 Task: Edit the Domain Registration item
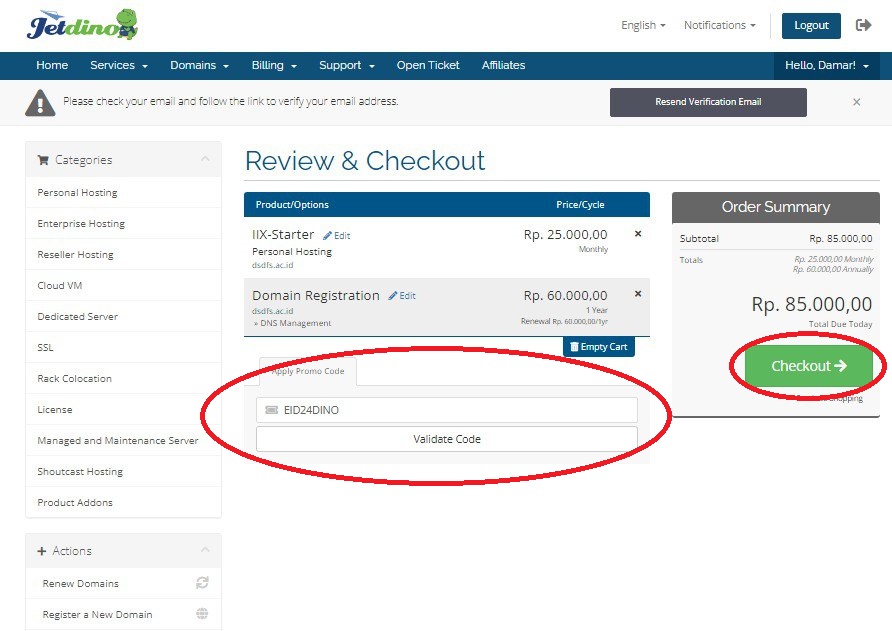point(402,296)
